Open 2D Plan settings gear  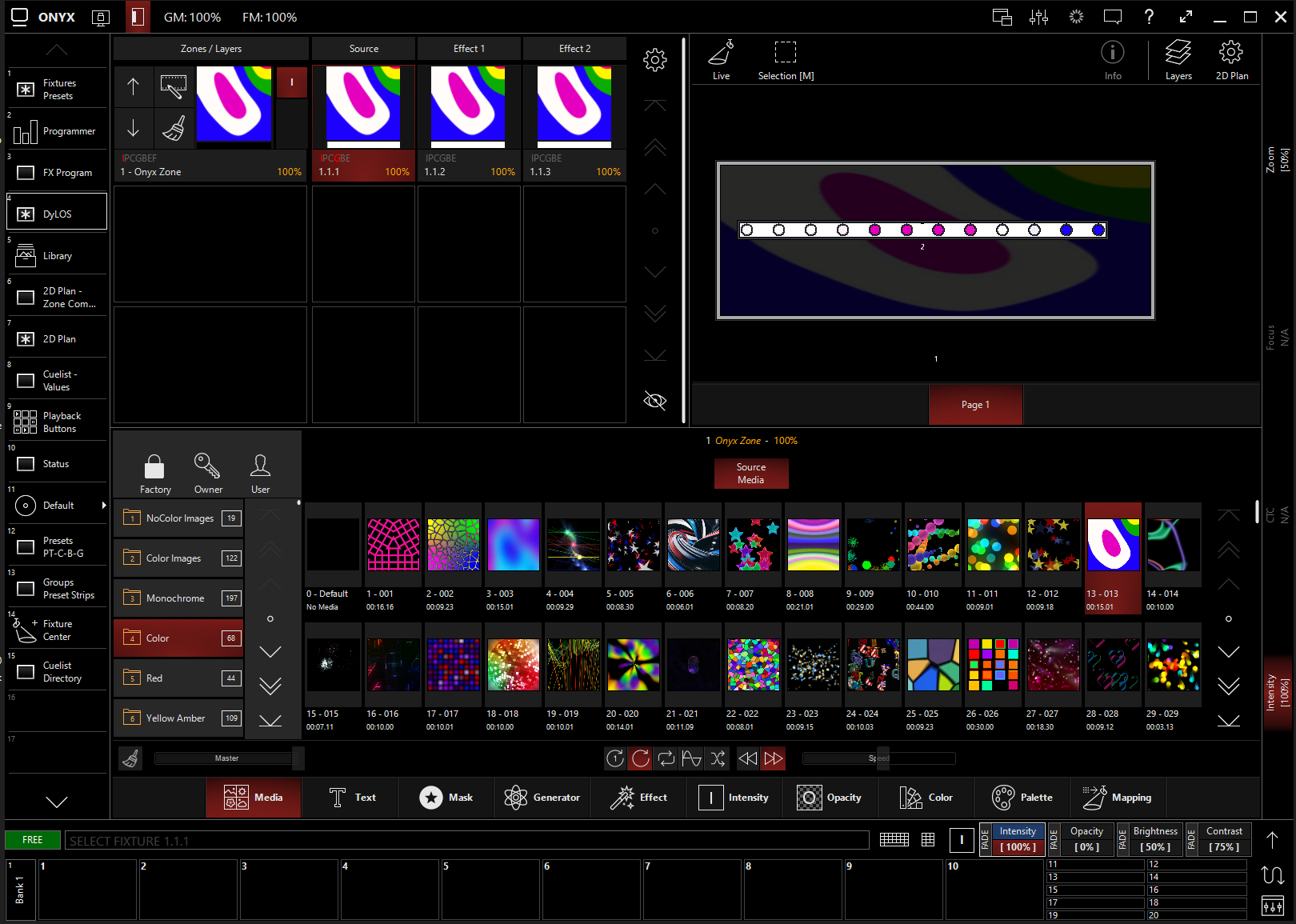coord(1231,59)
